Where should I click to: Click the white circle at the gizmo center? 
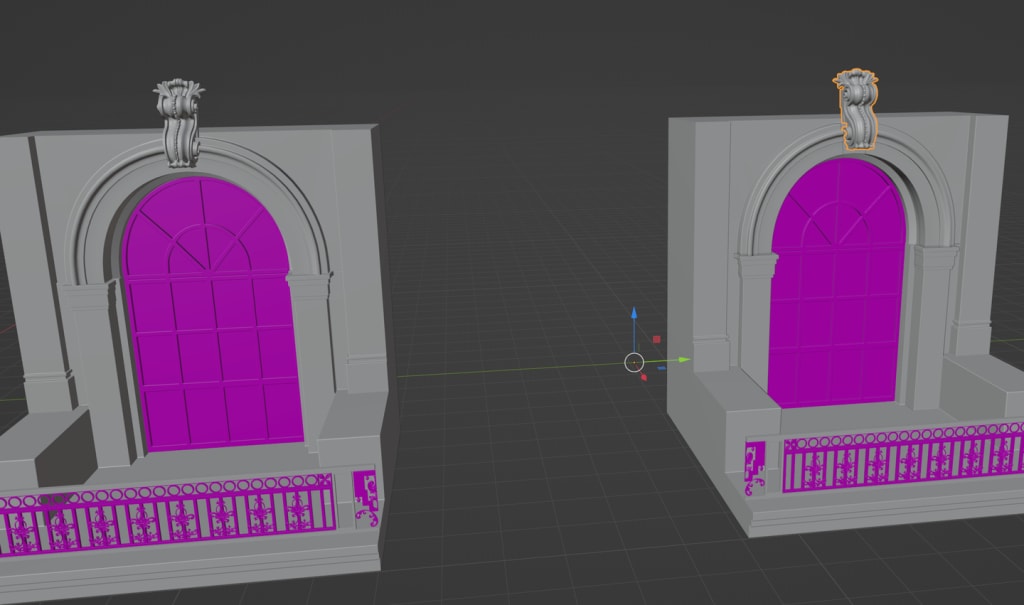pos(634,362)
